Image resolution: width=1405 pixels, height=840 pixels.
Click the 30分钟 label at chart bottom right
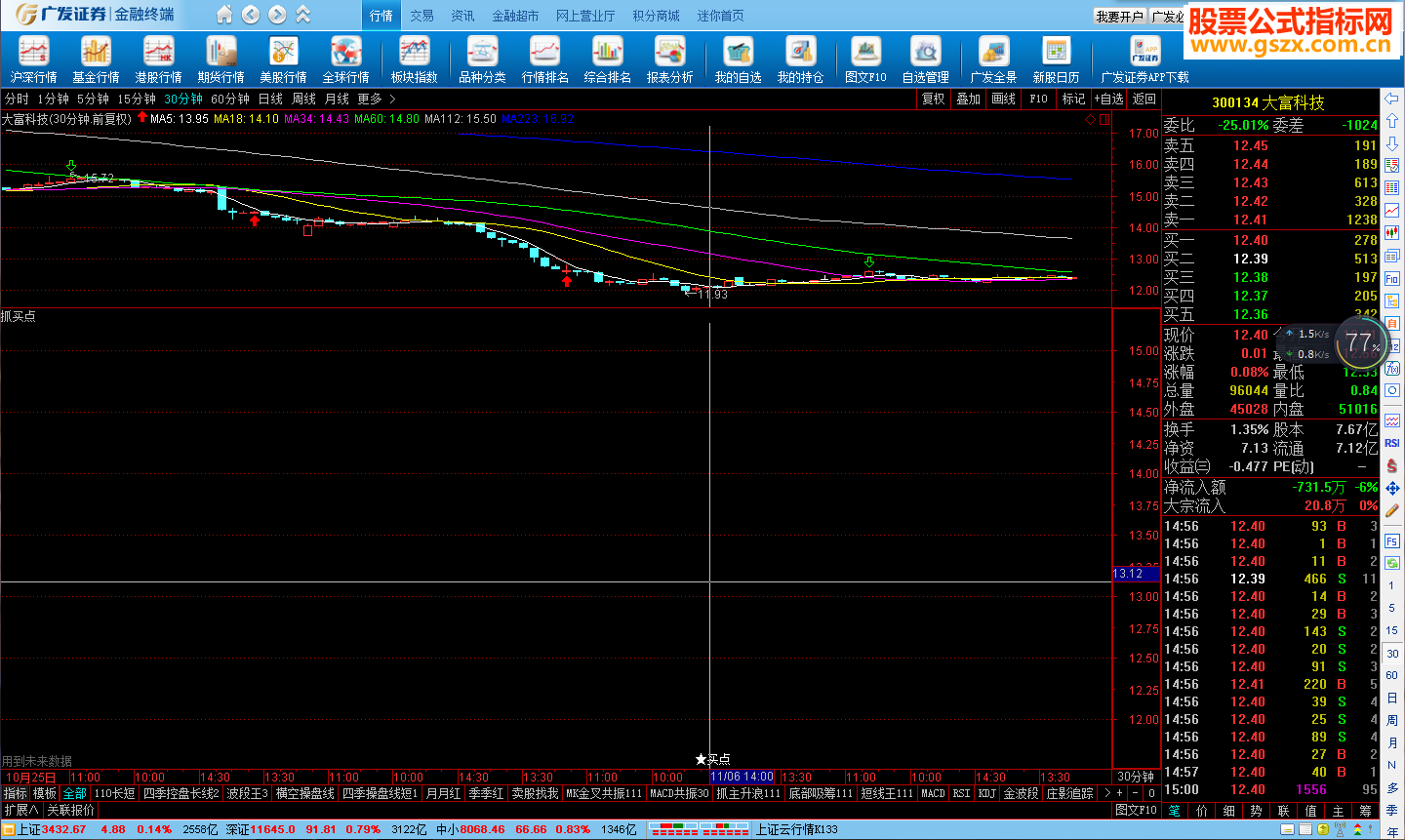click(x=1136, y=777)
